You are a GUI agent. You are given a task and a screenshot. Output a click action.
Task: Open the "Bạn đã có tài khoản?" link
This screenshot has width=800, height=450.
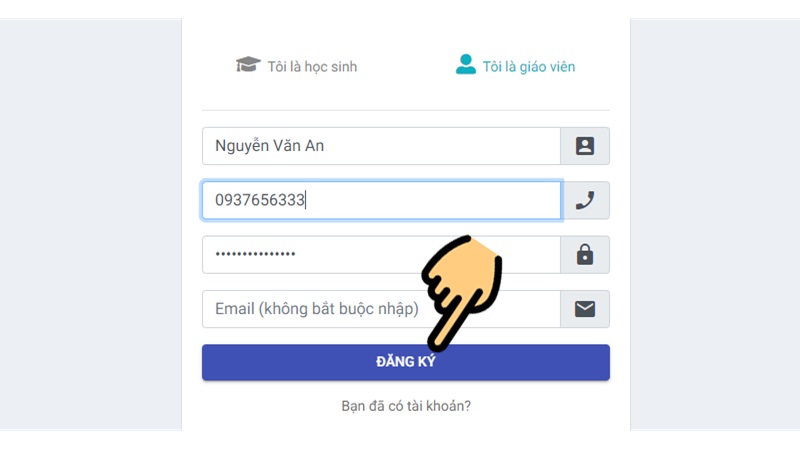406,406
